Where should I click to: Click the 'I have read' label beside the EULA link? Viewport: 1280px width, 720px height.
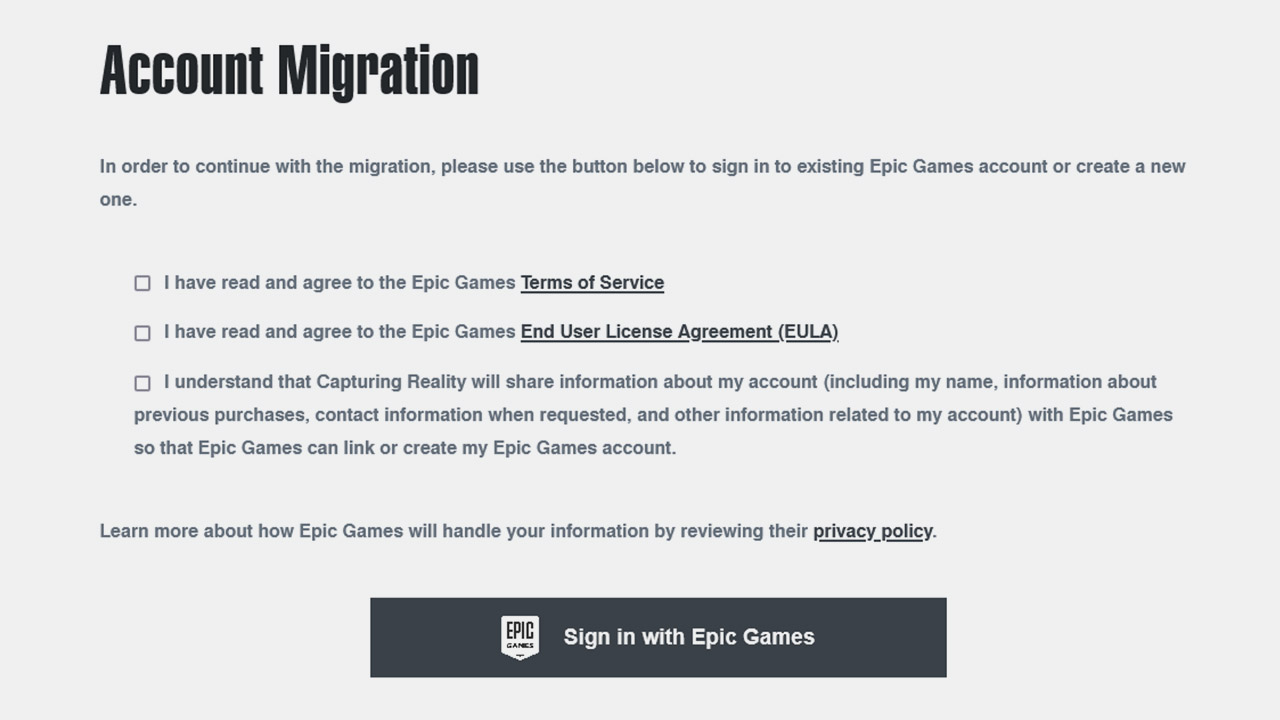coord(340,332)
